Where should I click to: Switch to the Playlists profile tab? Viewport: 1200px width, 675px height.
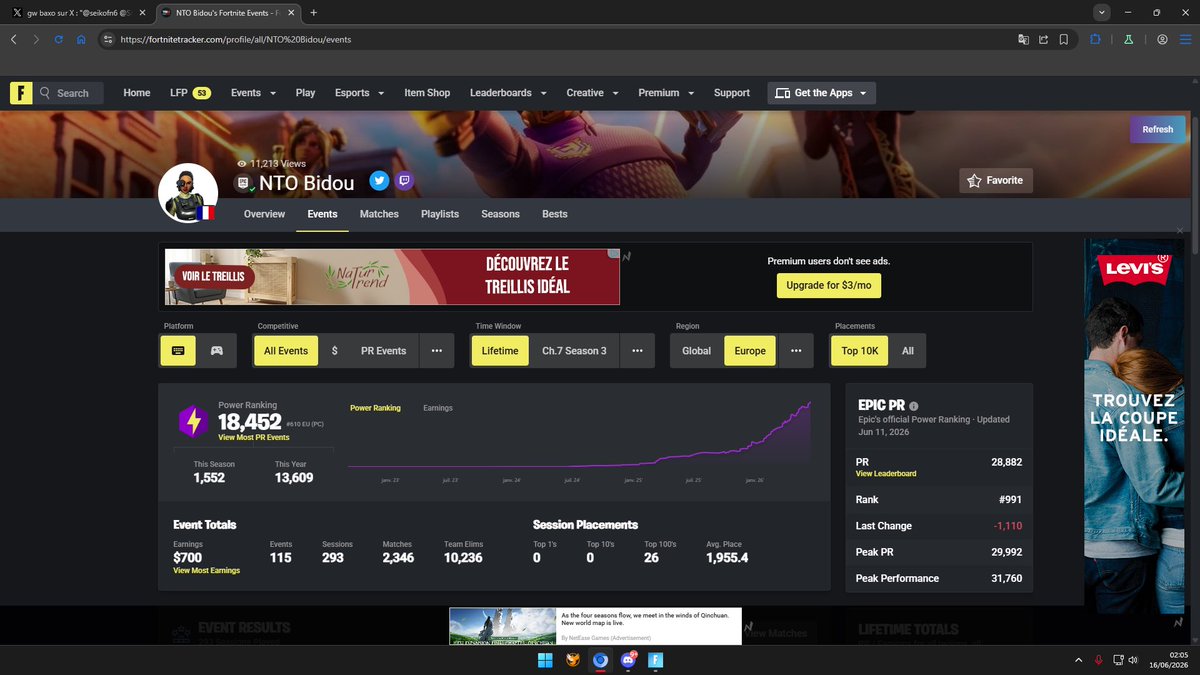point(440,214)
